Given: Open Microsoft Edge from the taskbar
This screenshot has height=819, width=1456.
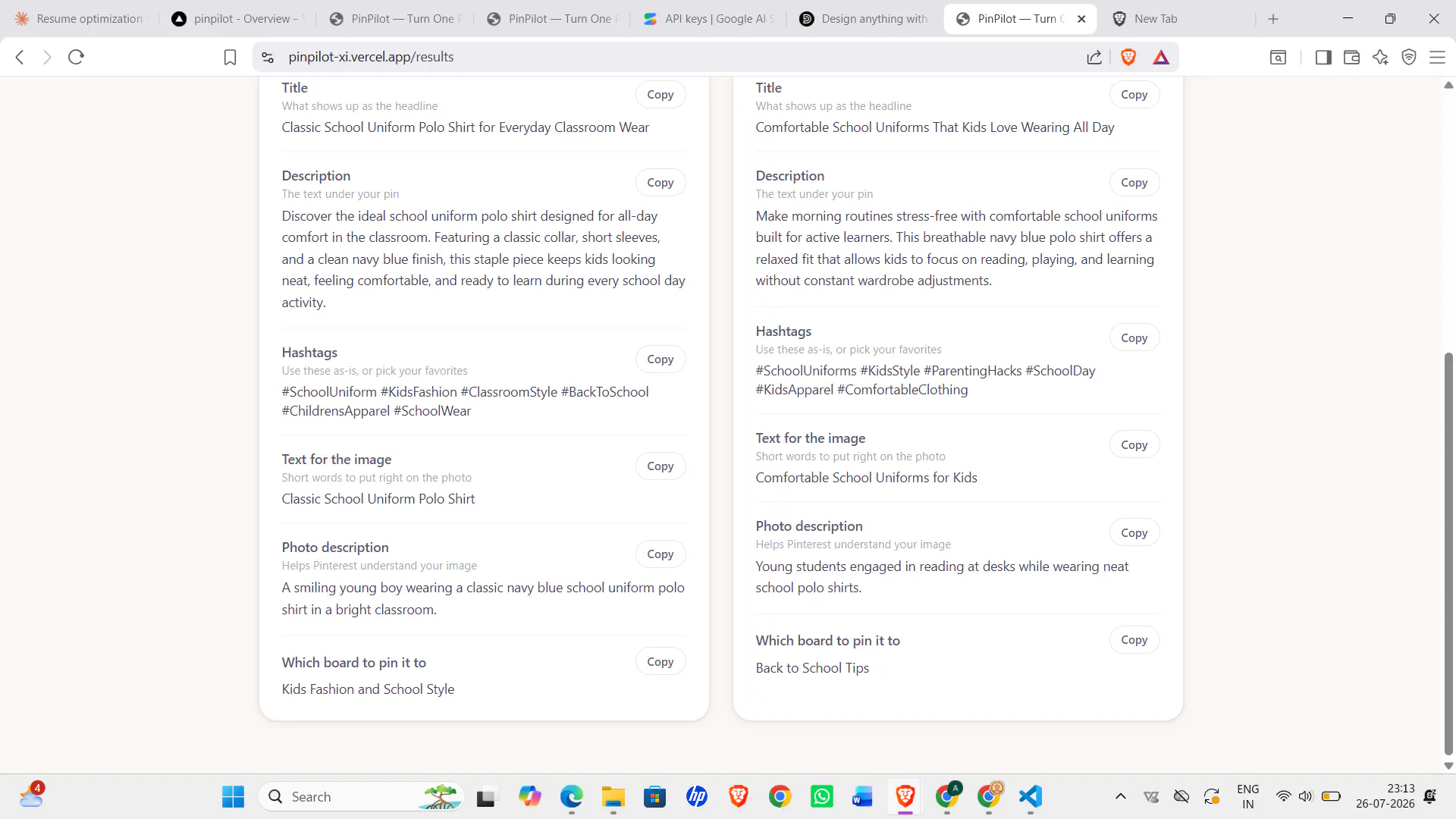Looking at the screenshot, I should (x=571, y=797).
